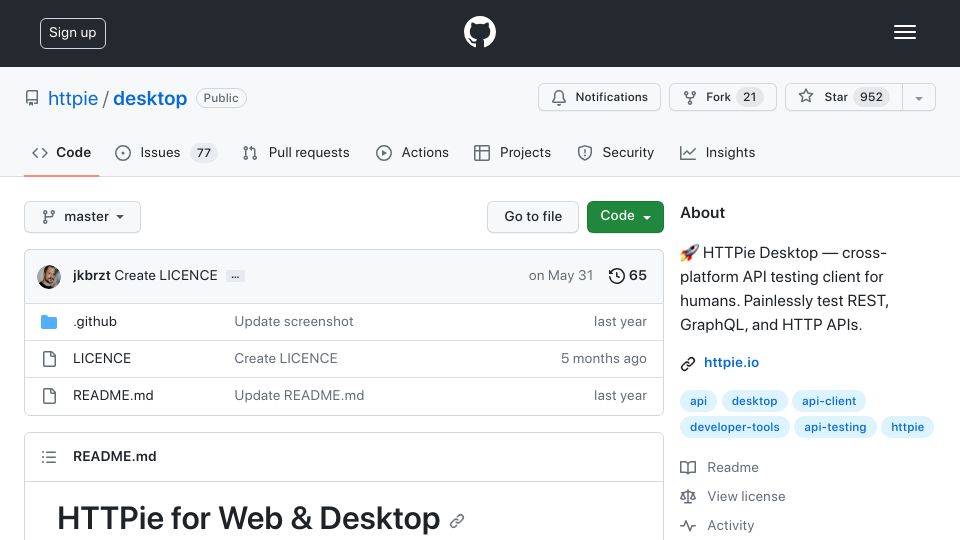Click the README.md header title
960x540 pixels.
click(x=114, y=457)
